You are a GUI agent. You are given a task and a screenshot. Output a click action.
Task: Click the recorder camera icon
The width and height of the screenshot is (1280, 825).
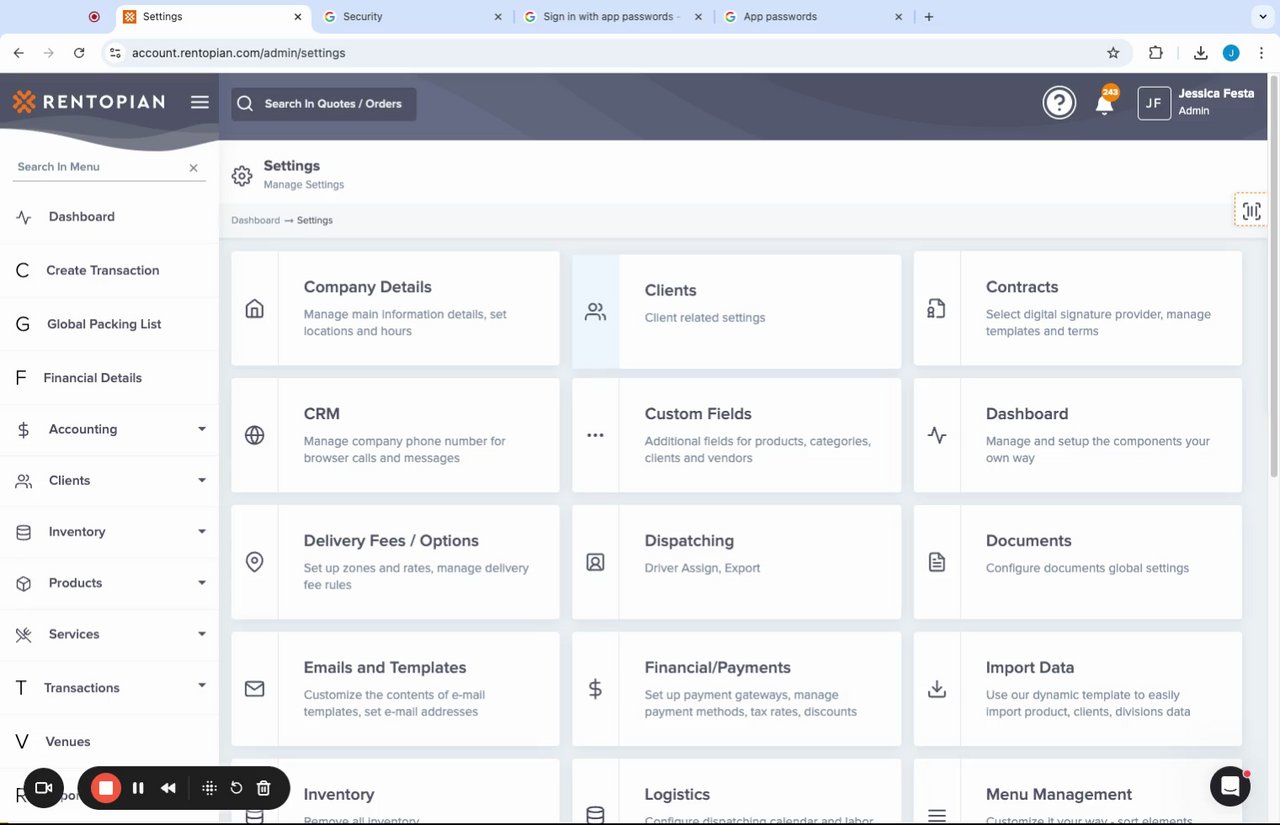click(x=43, y=788)
